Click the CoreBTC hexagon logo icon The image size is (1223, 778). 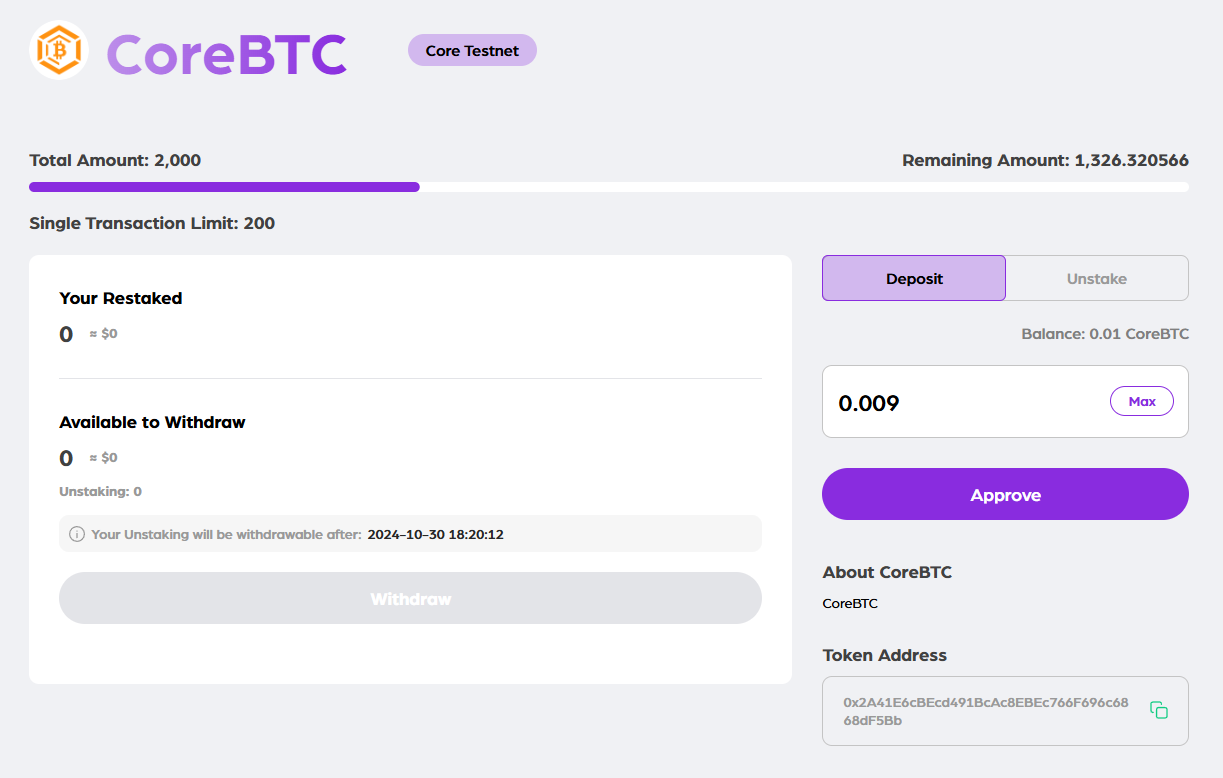click(59, 51)
